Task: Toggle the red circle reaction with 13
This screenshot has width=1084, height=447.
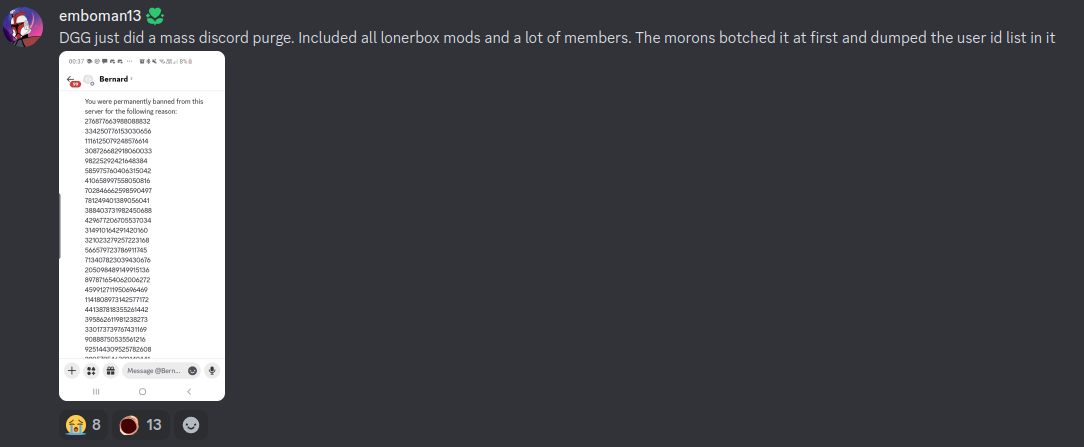Action: click(x=141, y=425)
